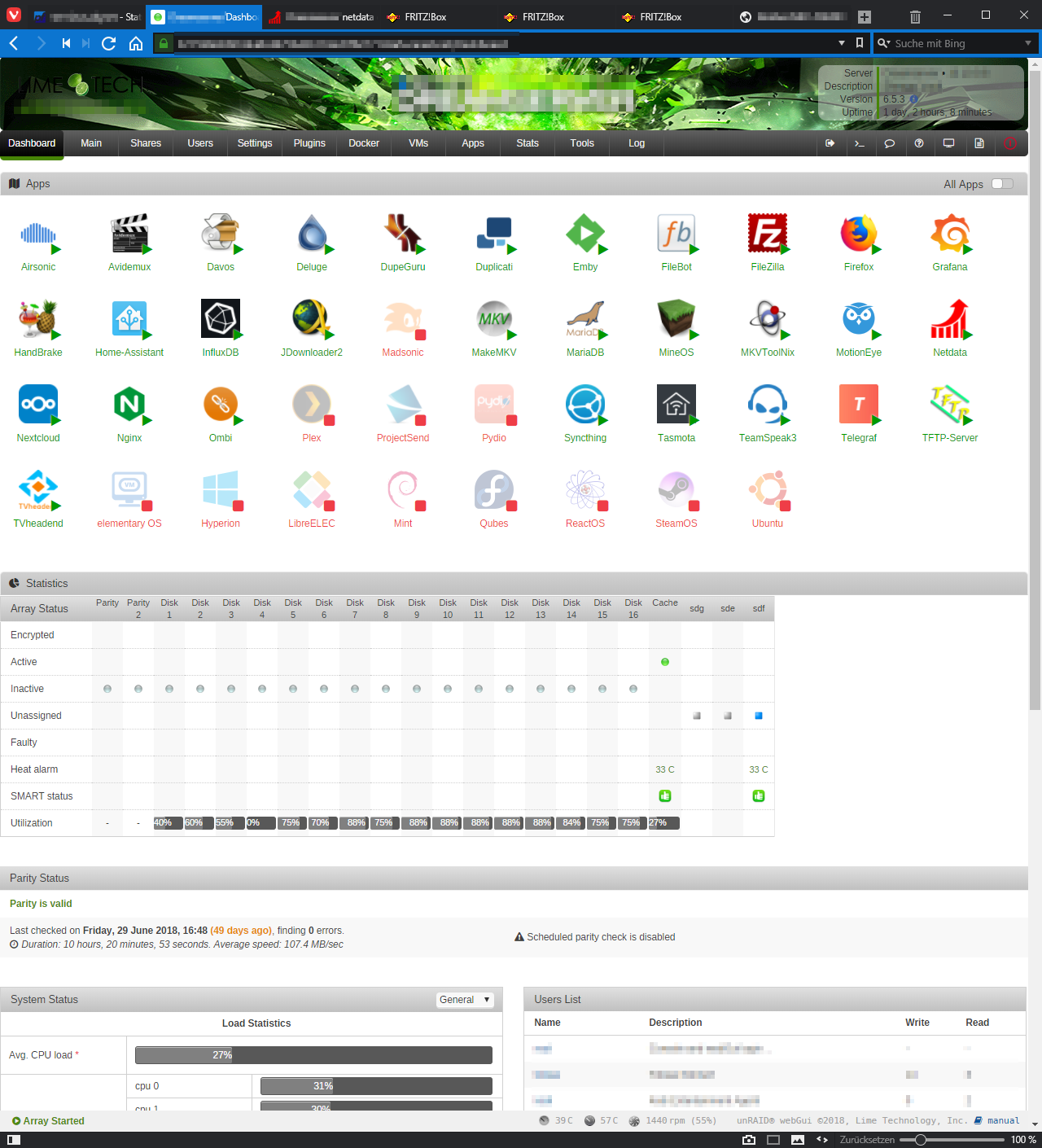Image resolution: width=1042 pixels, height=1148 pixels.
Task: Click the Avg. CPU load bar
Action: pyautogui.click(x=313, y=1055)
